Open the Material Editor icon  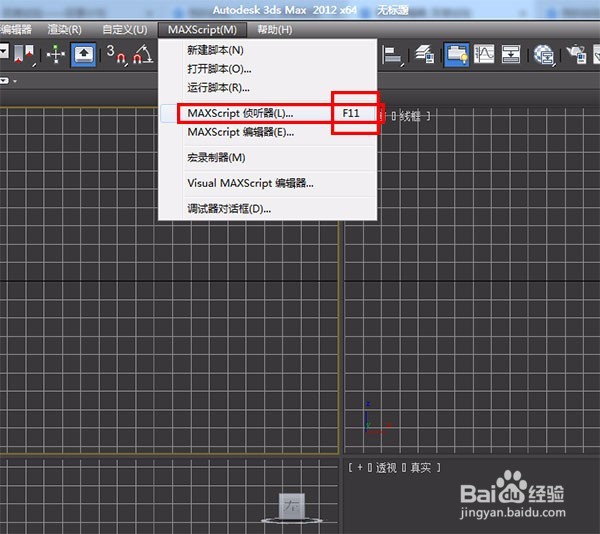pos(544,55)
